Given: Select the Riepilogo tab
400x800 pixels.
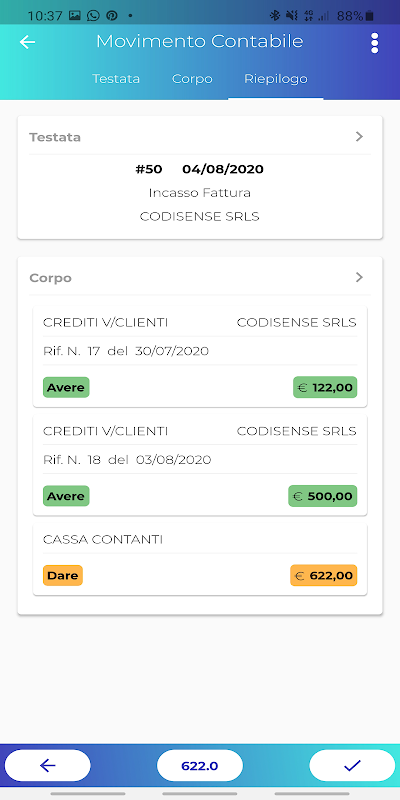Looking at the screenshot, I should tap(276, 79).
